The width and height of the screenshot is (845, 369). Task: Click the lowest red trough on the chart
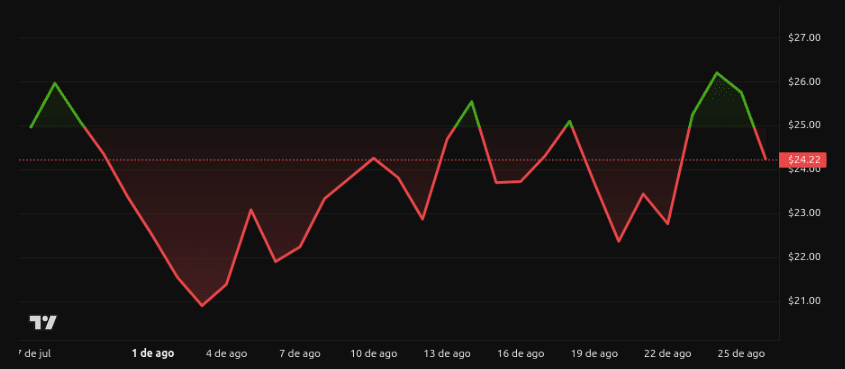coord(202,305)
